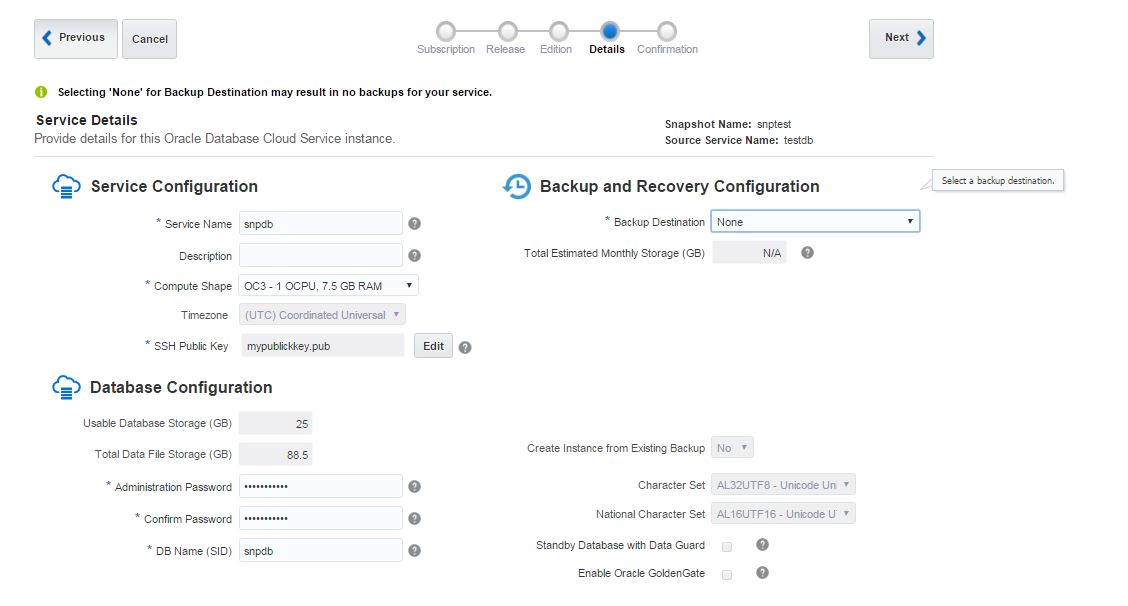This screenshot has height=606, width=1128.
Task: Focus the DB Name (SID) field
Action: click(321, 551)
